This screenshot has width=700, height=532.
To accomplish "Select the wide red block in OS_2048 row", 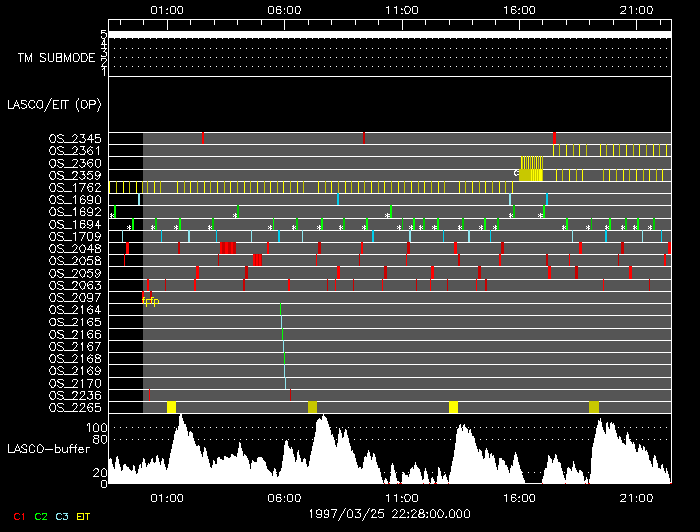I will [228, 248].
